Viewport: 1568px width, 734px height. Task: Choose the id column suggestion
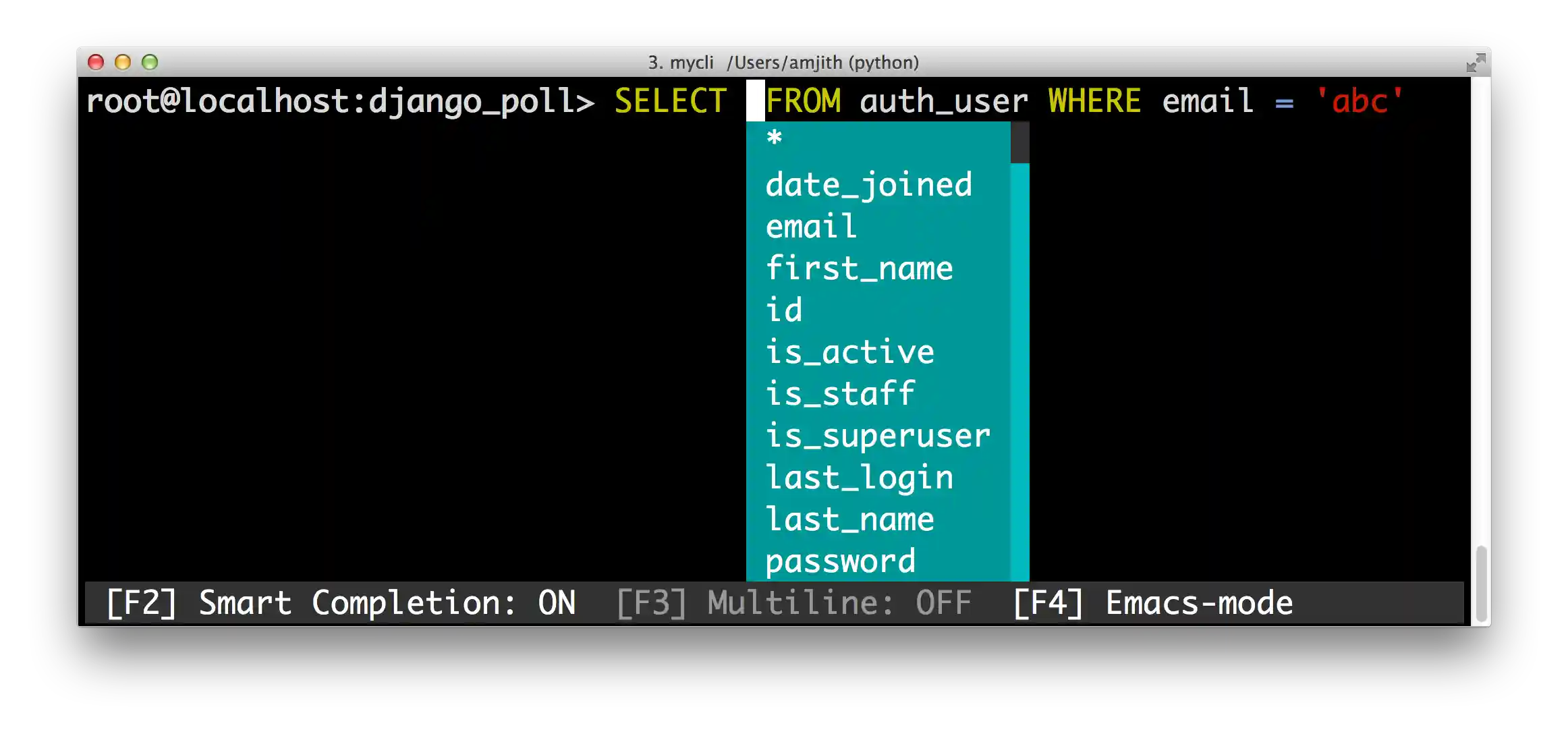(x=784, y=310)
